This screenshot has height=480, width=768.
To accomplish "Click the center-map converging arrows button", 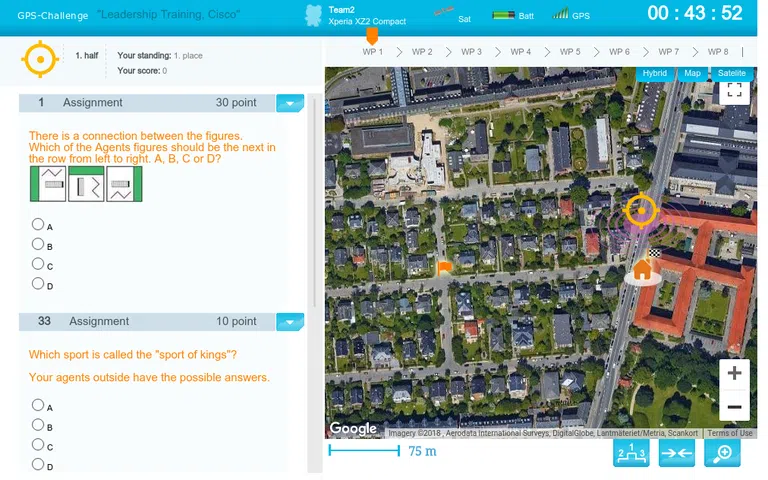I will [677, 453].
